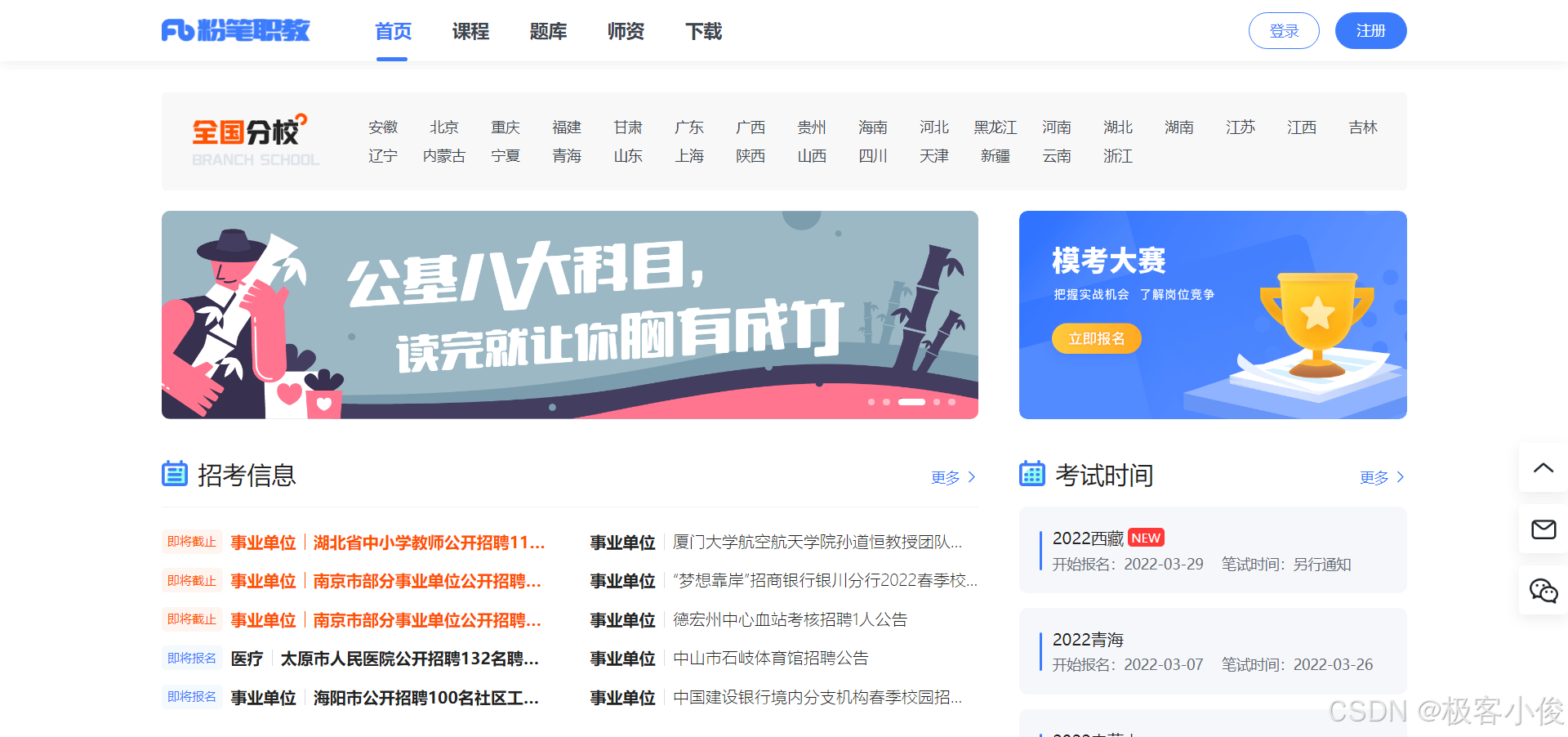
Task: Choose 重庆 branch school
Action: 506,127
